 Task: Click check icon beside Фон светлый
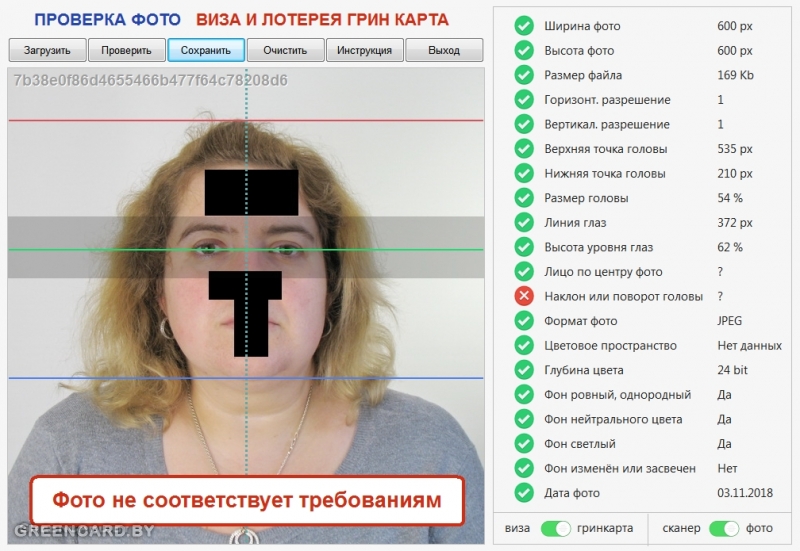click(524, 443)
